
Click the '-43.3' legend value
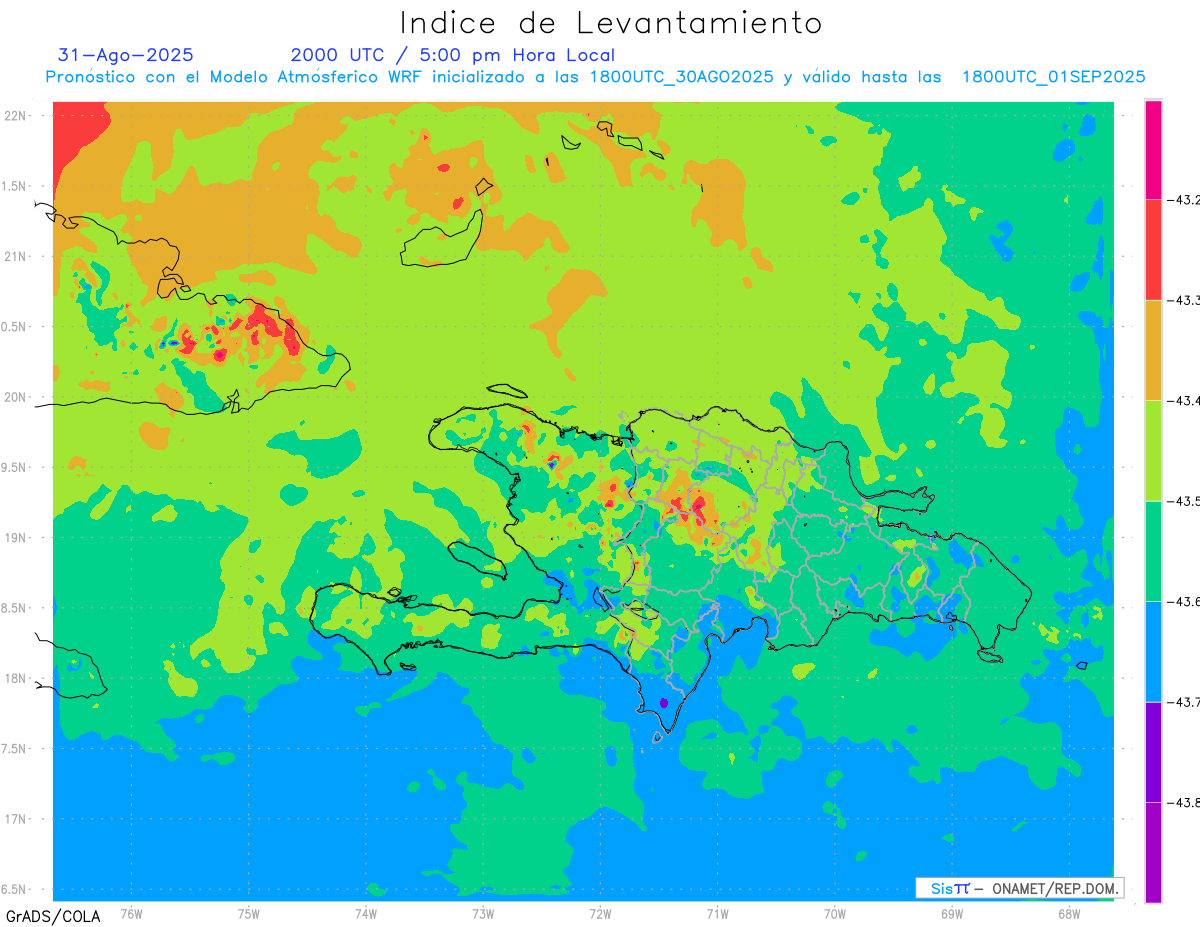pos(1185,300)
